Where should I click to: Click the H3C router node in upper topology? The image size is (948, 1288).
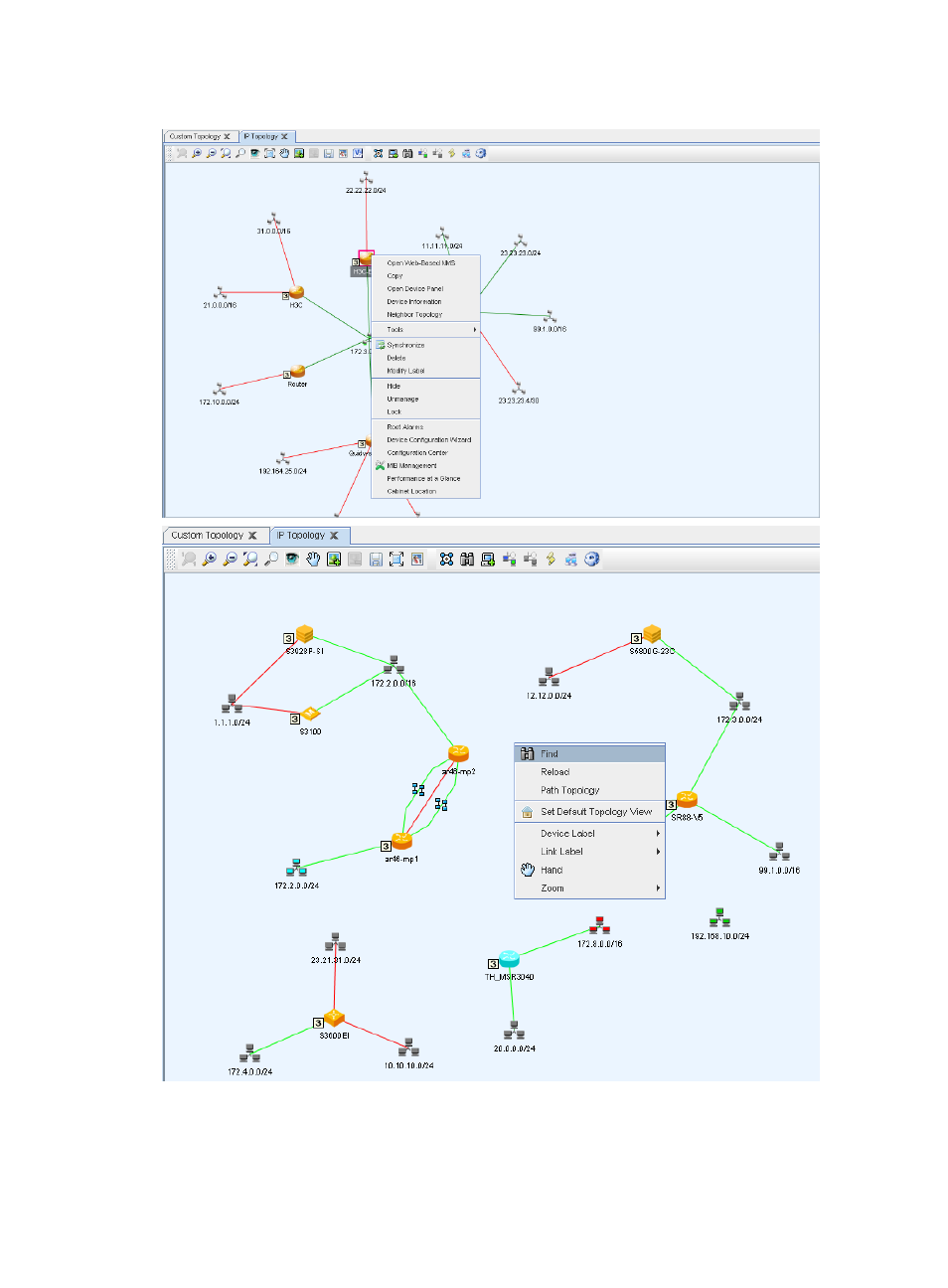(x=296, y=292)
